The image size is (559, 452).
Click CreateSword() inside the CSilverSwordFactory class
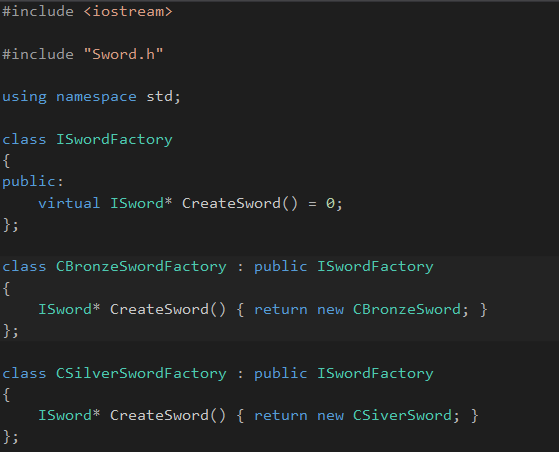click(168, 415)
